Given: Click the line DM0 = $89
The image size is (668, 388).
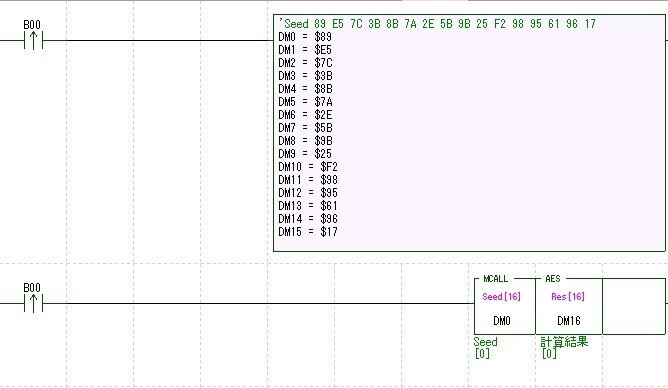Looking at the screenshot, I should [305, 37].
